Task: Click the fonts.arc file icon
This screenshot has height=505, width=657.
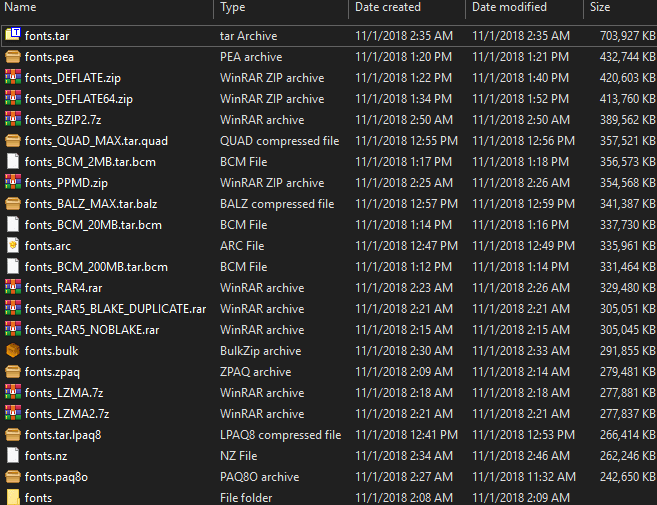Action: pos(13,245)
